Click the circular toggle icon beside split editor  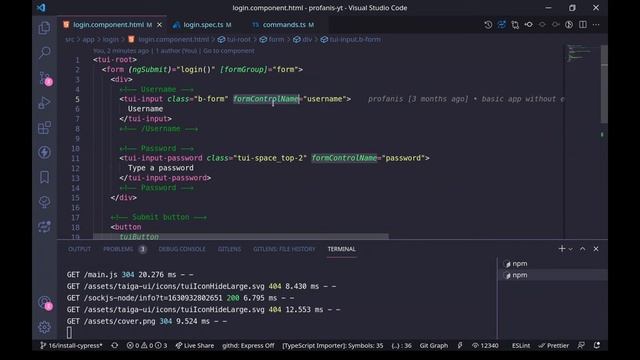click(569, 25)
